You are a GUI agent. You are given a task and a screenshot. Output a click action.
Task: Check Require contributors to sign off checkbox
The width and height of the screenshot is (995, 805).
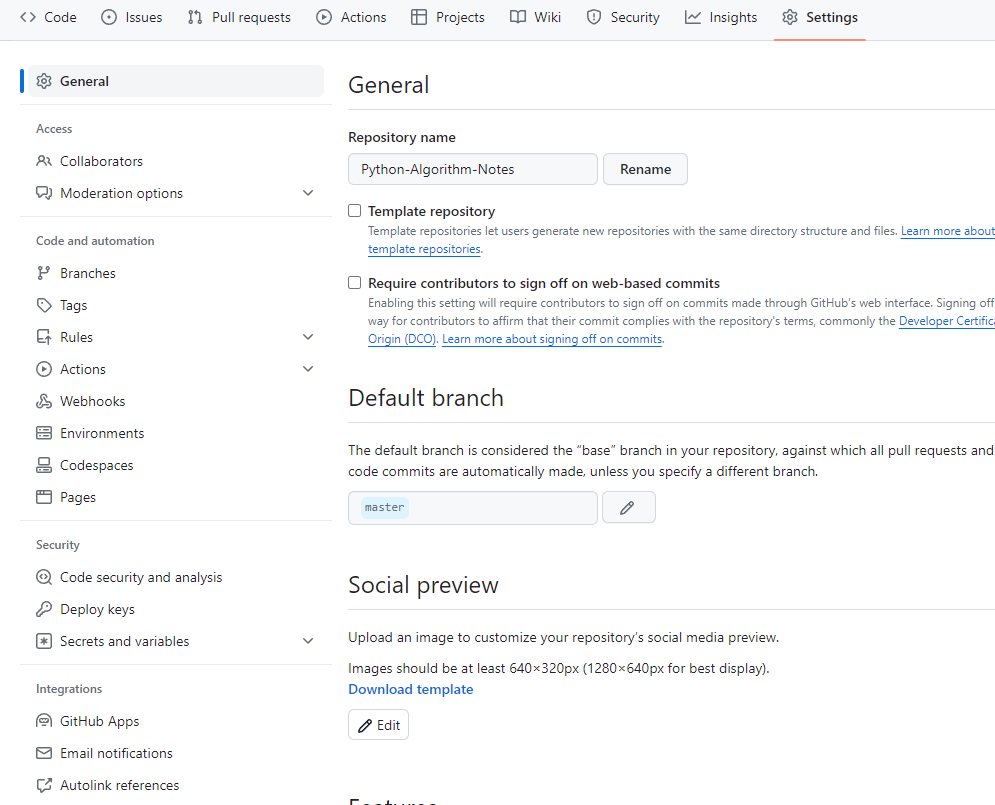355,282
